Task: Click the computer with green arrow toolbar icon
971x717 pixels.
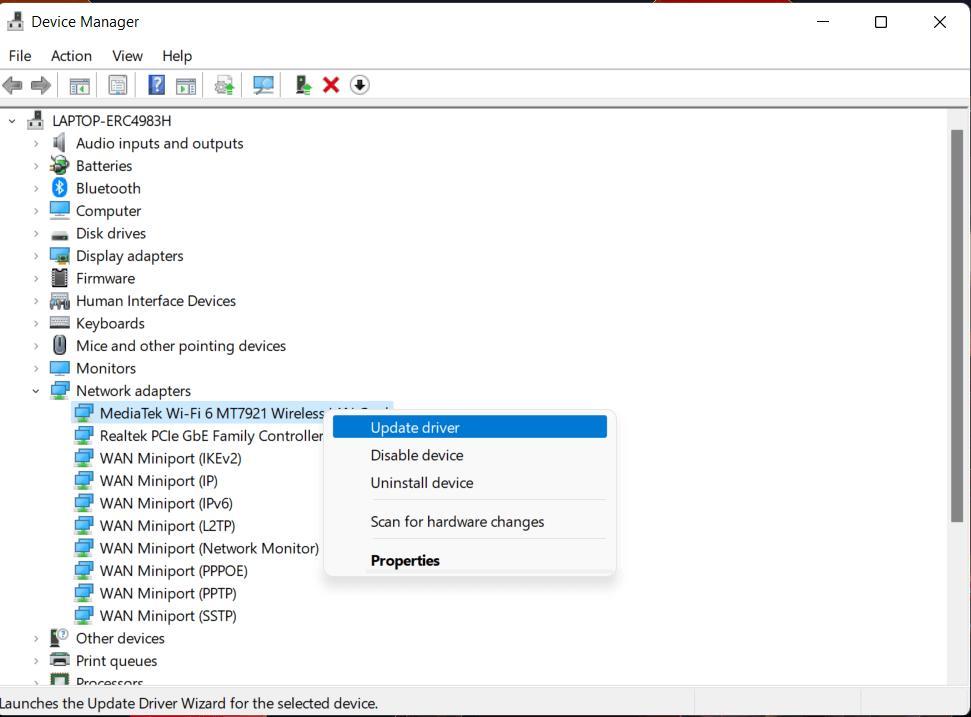Action: 303,85
